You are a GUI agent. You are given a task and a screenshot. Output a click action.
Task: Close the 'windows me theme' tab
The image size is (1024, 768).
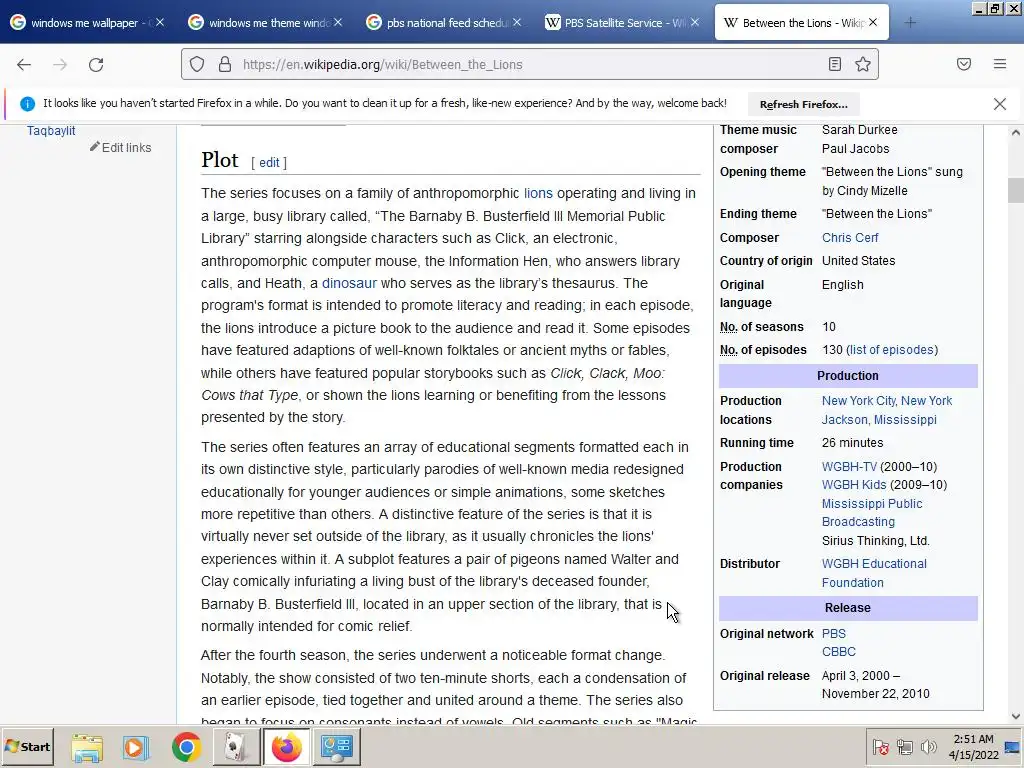[x=338, y=22]
